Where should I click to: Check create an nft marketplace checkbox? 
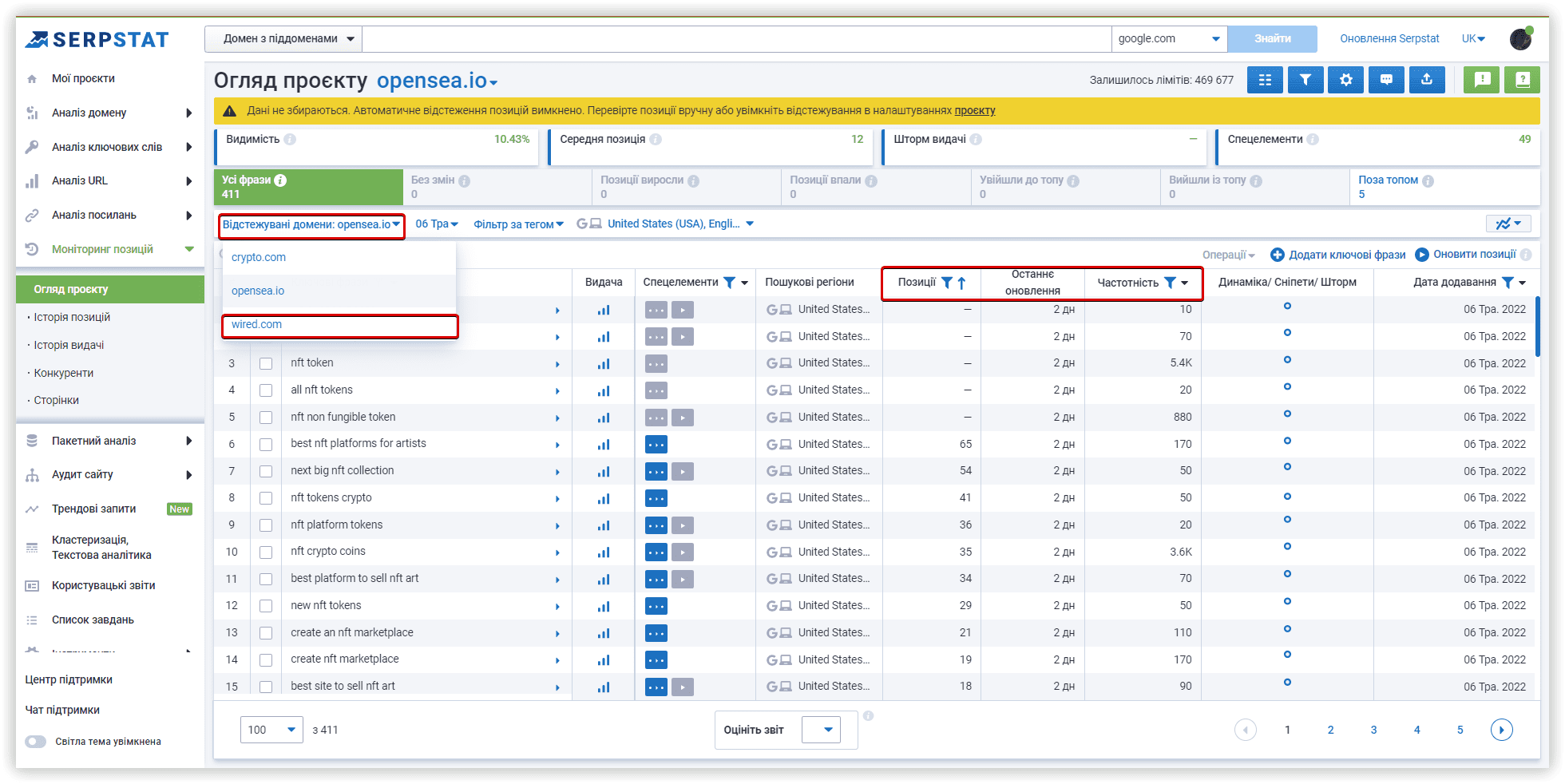click(266, 633)
